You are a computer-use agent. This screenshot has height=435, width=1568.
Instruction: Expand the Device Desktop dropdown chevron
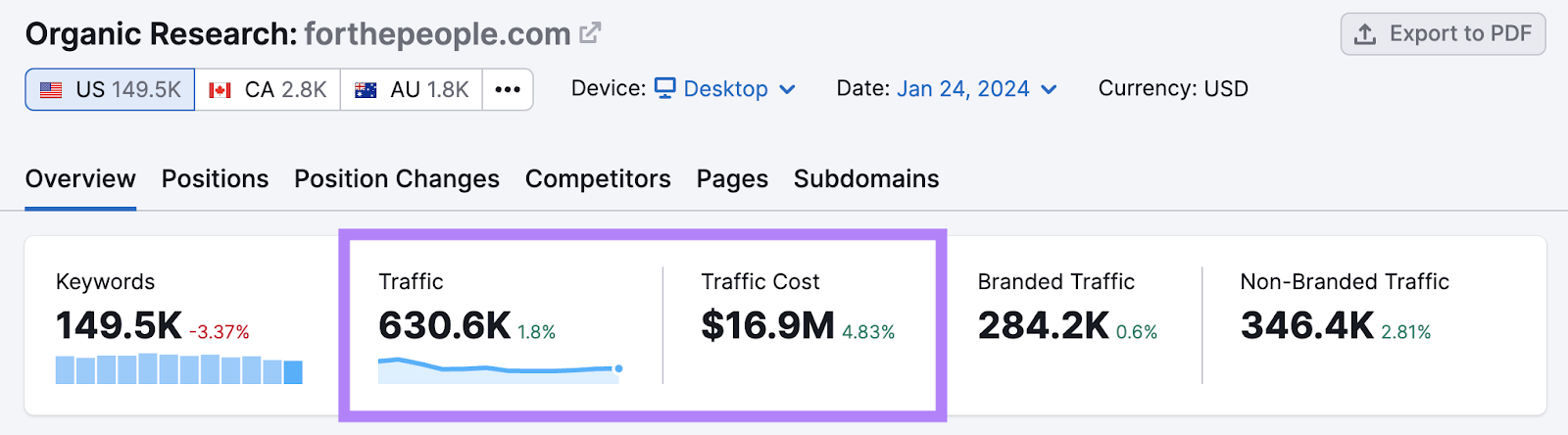[787, 89]
